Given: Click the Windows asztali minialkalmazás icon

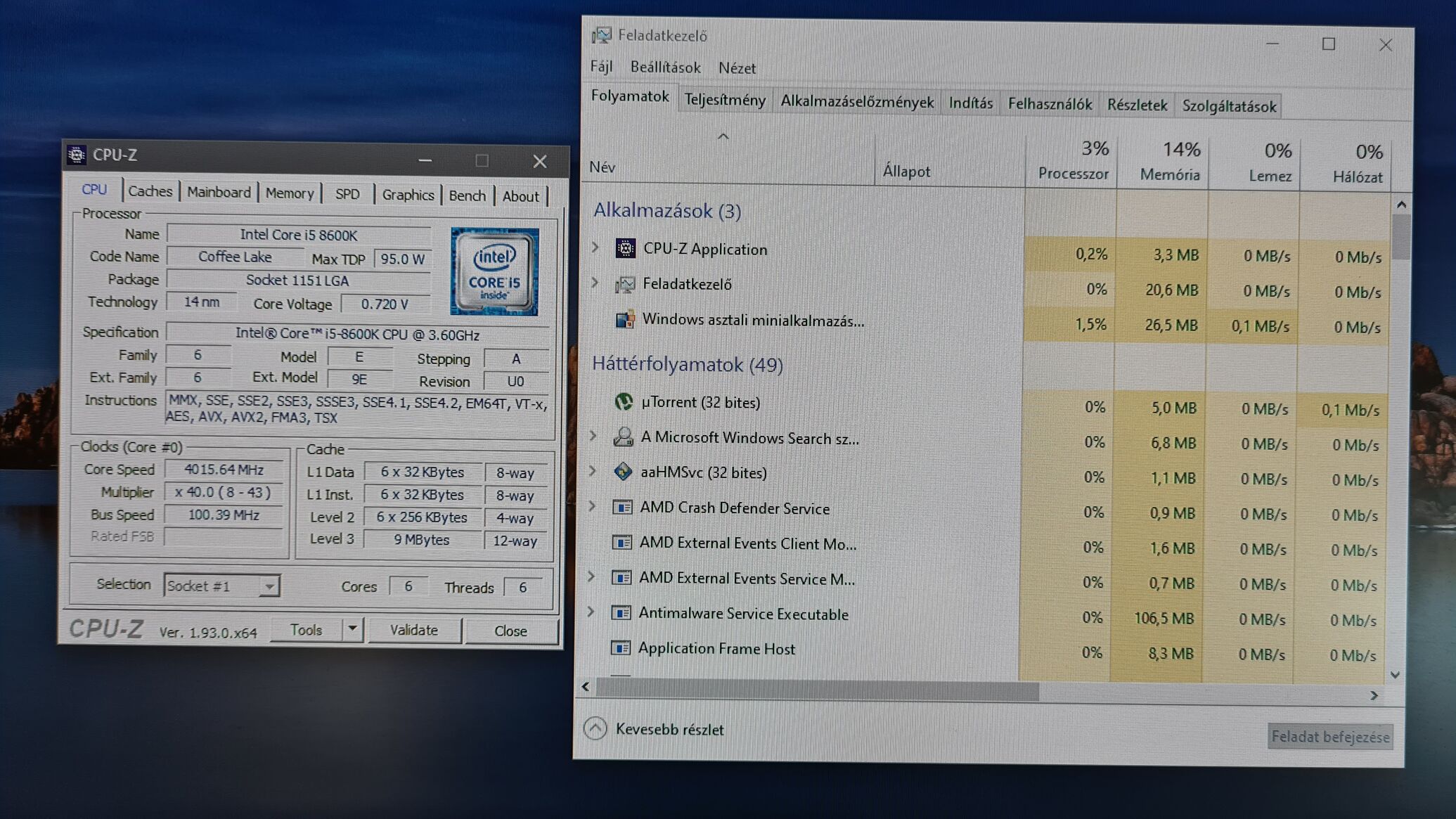Looking at the screenshot, I should click(625, 319).
